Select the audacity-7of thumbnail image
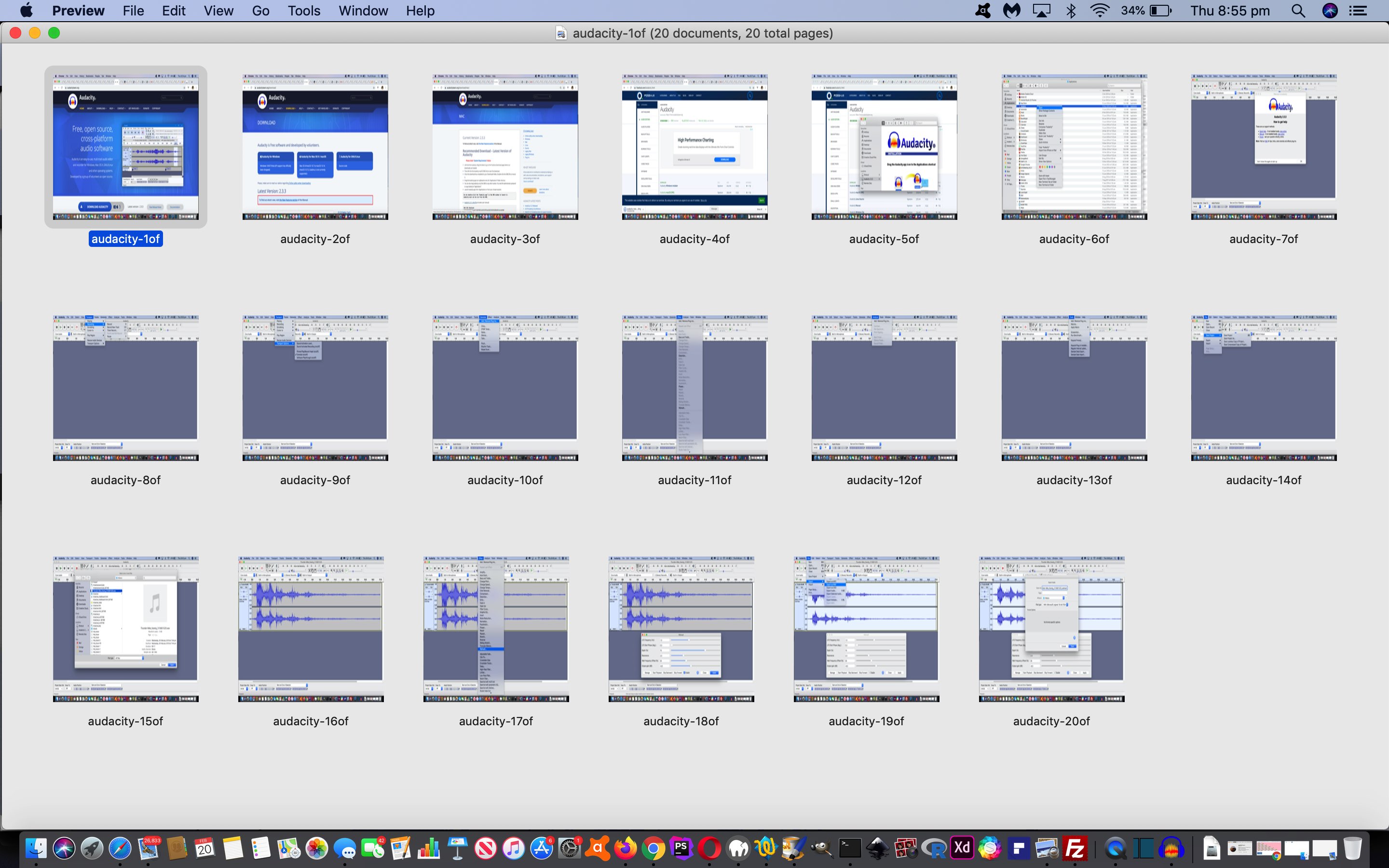Screen dimensions: 1389x868 pos(1264,147)
